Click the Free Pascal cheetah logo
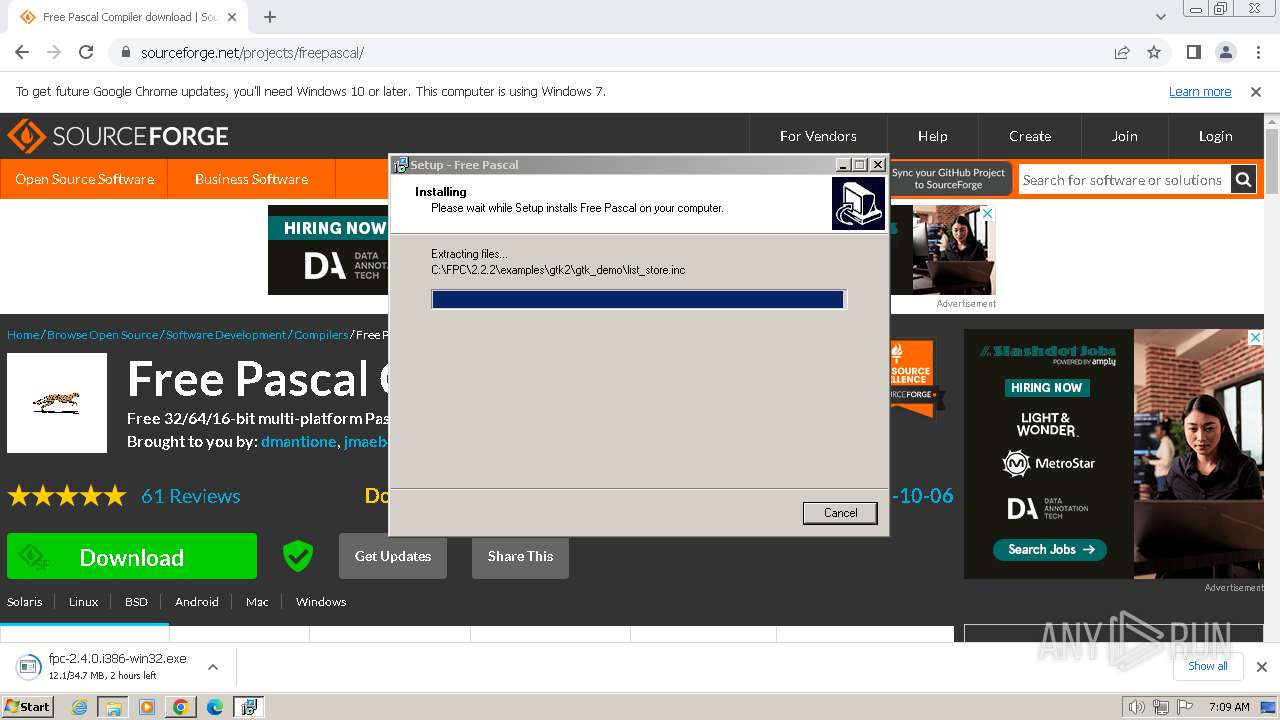Viewport: 1280px width, 720px height. [57, 403]
